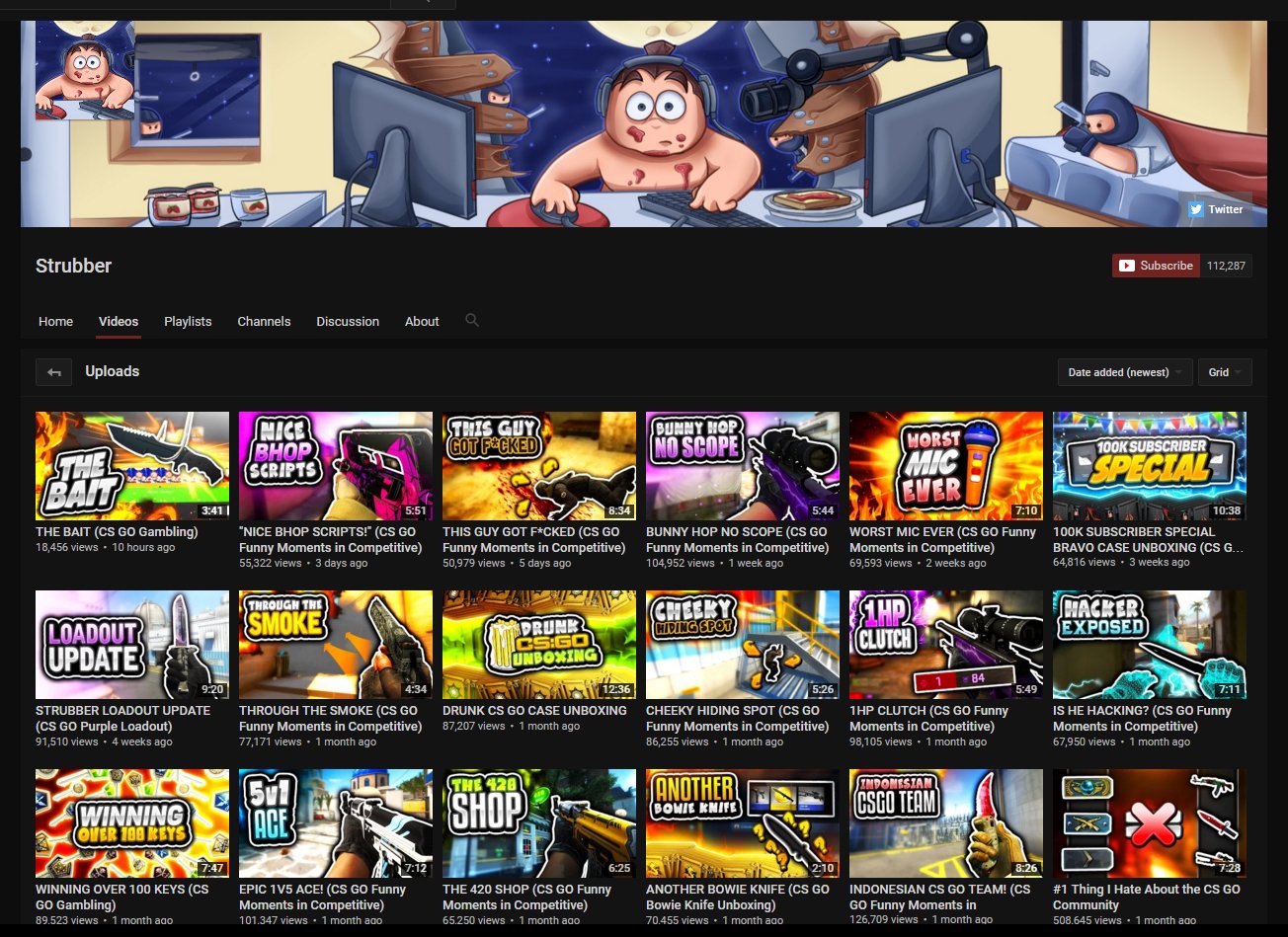Click title WORST MIC EVER
Screen dimensions: 1288x937
click(943, 540)
